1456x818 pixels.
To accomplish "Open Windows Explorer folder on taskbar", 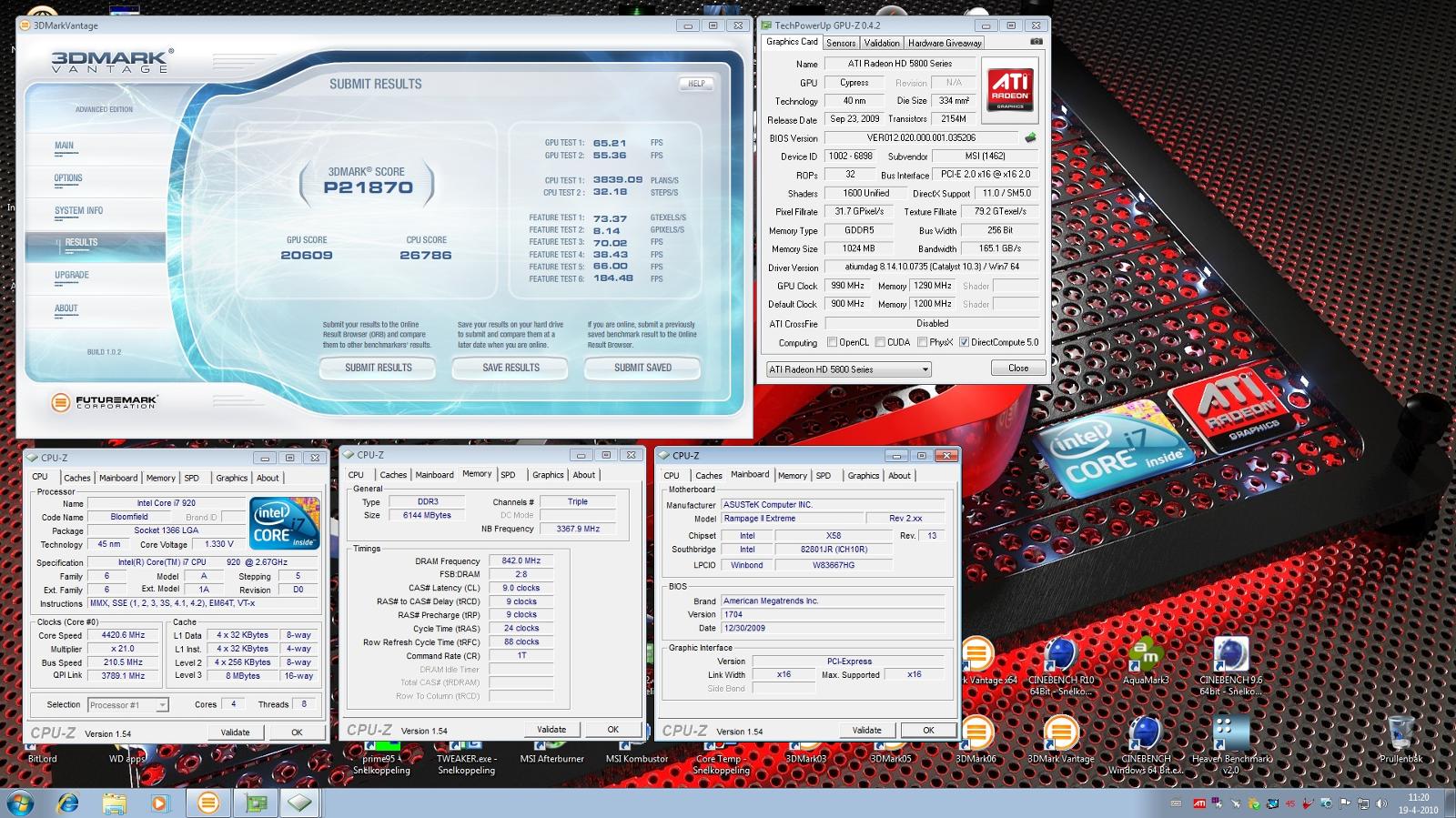I will tap(114, 803).
